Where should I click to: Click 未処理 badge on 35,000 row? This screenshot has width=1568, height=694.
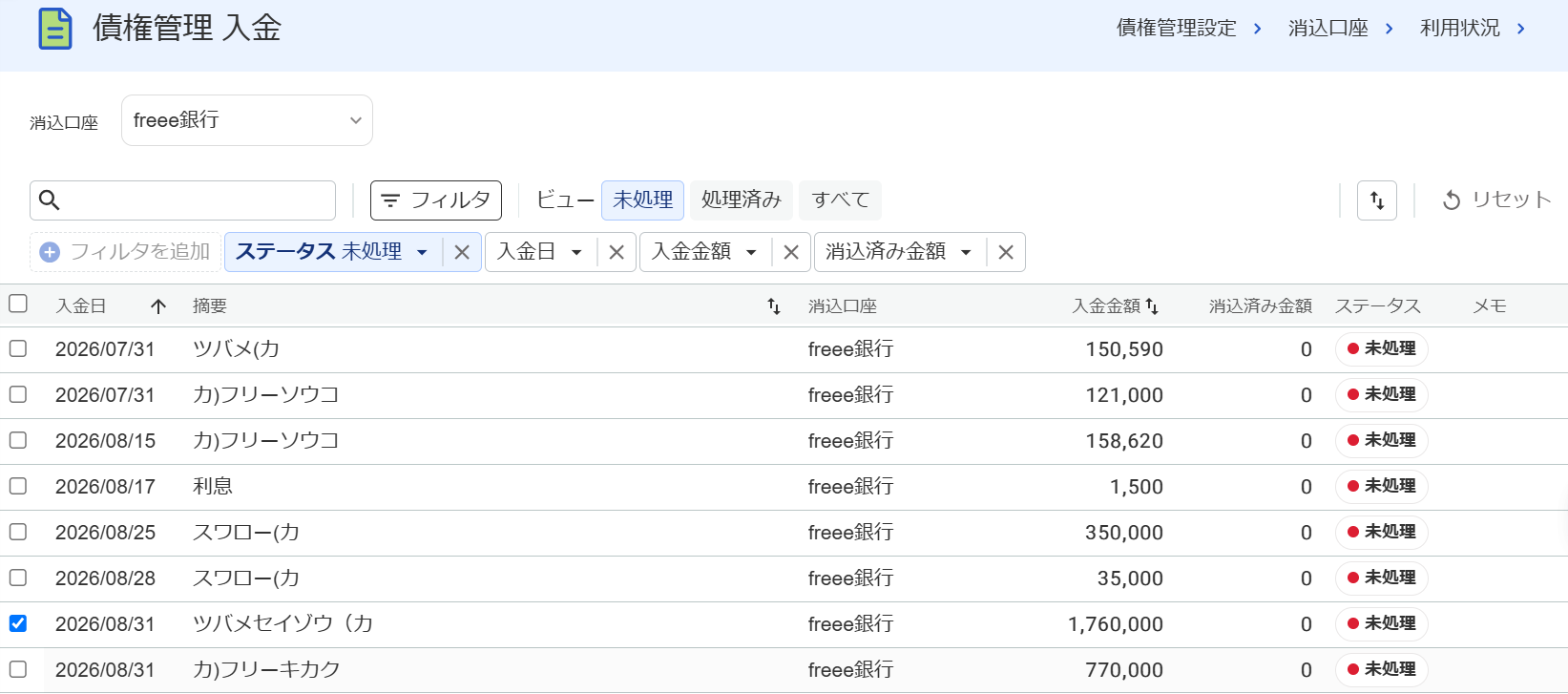point(1381,578)
